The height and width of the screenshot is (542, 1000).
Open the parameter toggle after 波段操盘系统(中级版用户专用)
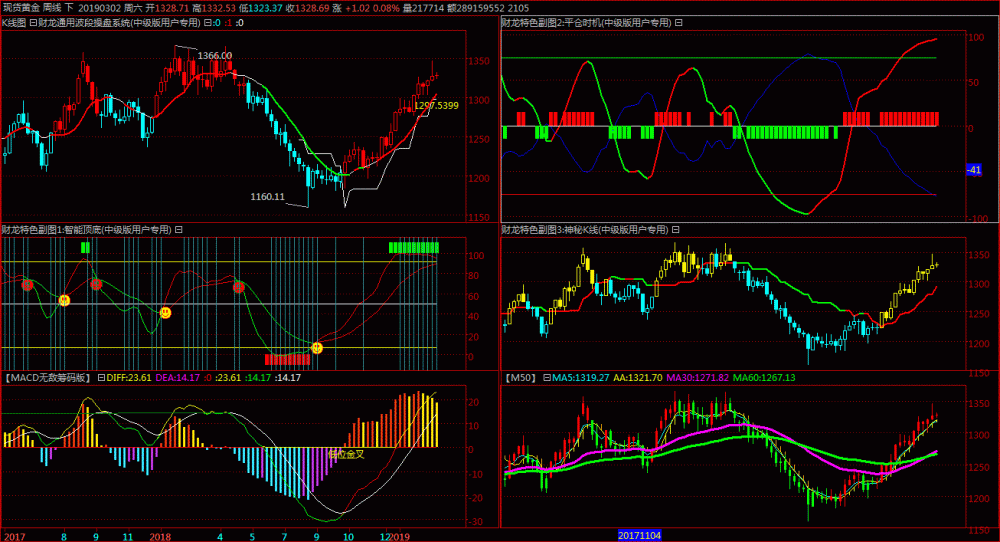coord(207,23)
